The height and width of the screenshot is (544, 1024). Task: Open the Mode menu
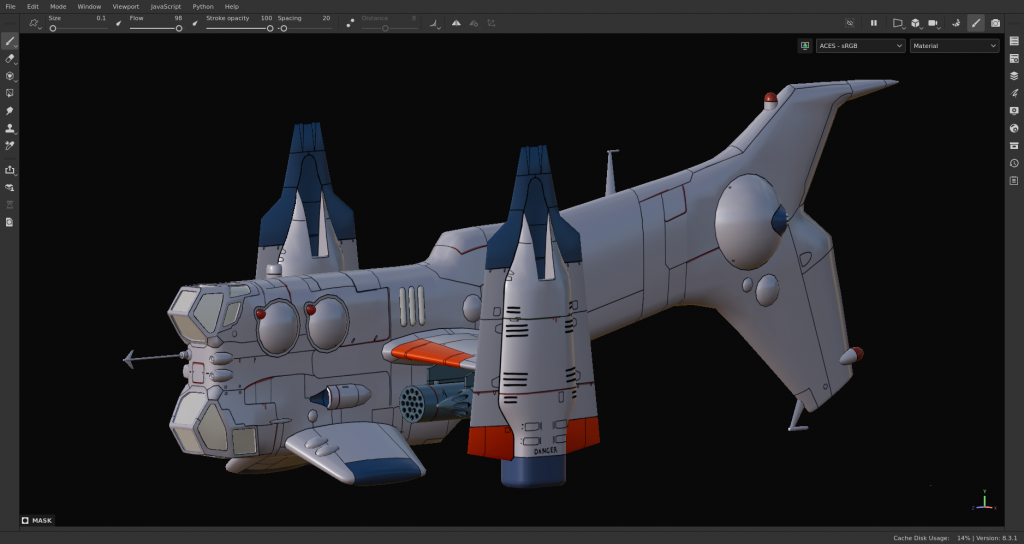(58, 7)
